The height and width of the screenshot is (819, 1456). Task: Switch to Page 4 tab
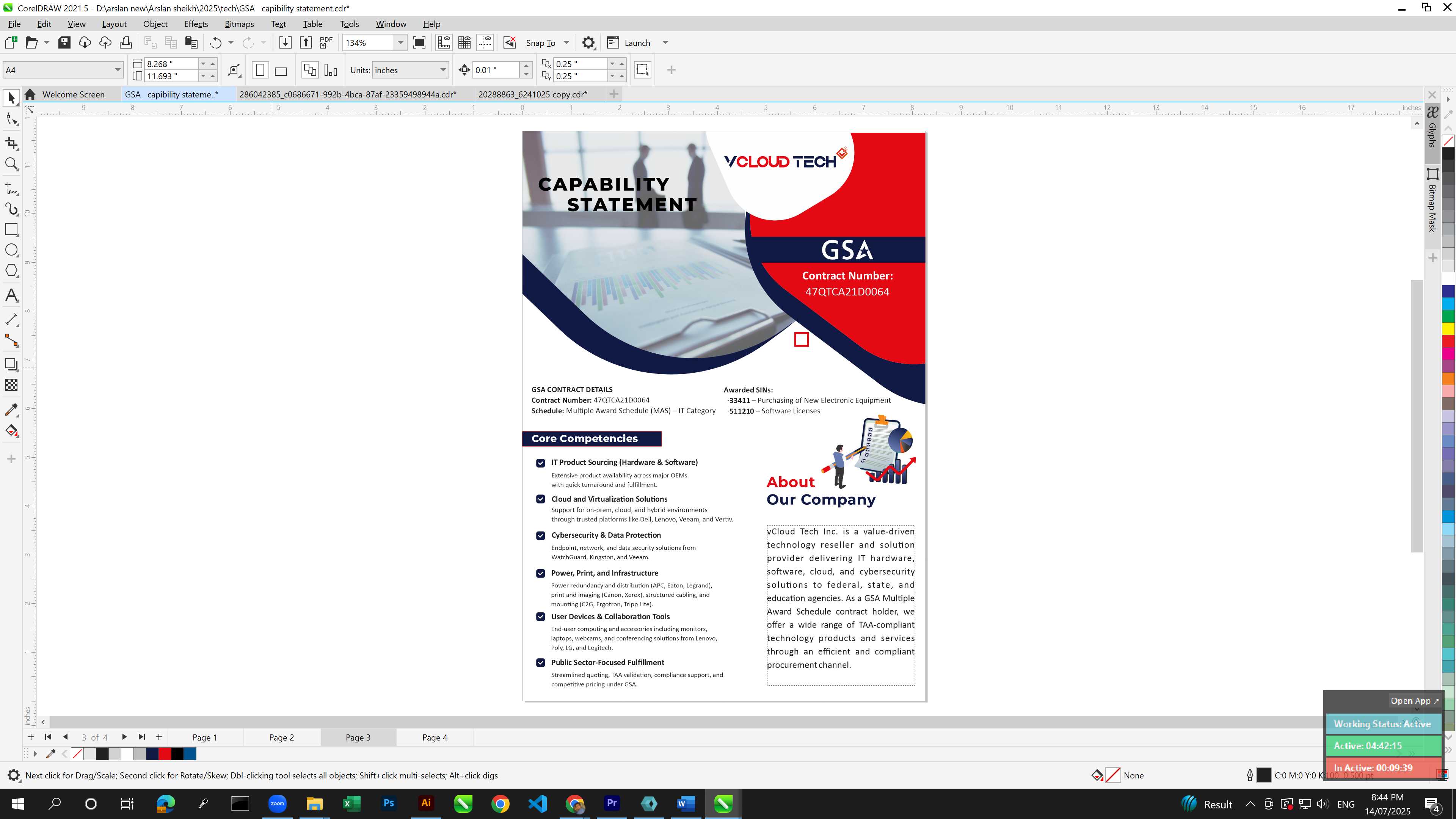(x=435, y=737)
